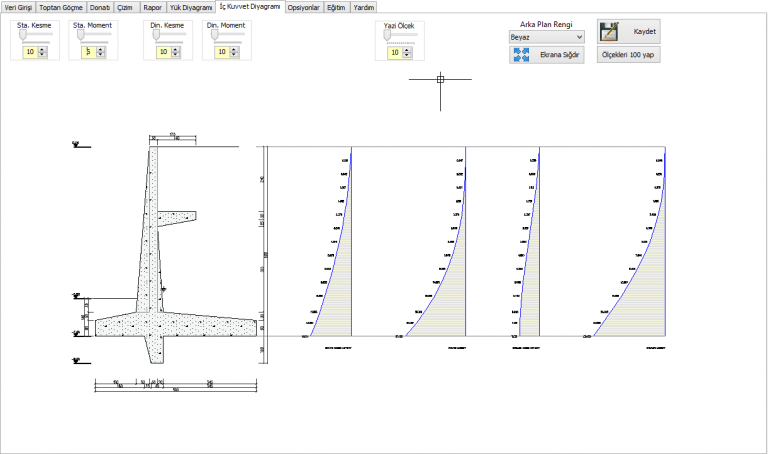Click the Ekrana Sığdır fit-to-screen icon
The image size is (768, 454).
tap(521, 55)
